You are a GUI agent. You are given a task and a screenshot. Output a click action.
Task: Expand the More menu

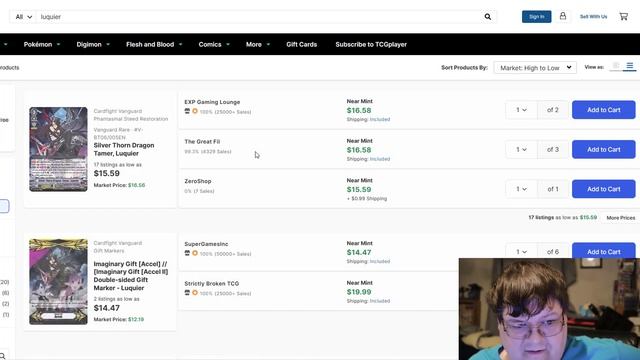coord(258,44)
